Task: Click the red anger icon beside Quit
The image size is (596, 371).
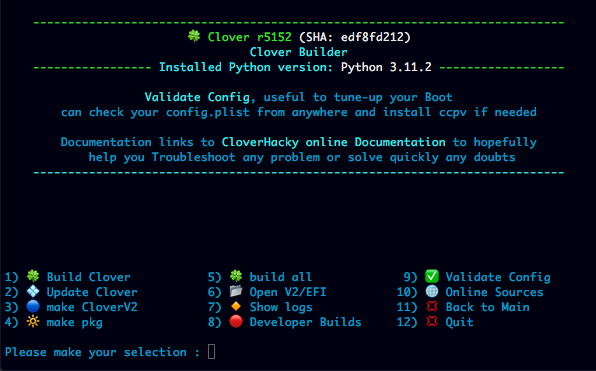Action: click(432, 322)
